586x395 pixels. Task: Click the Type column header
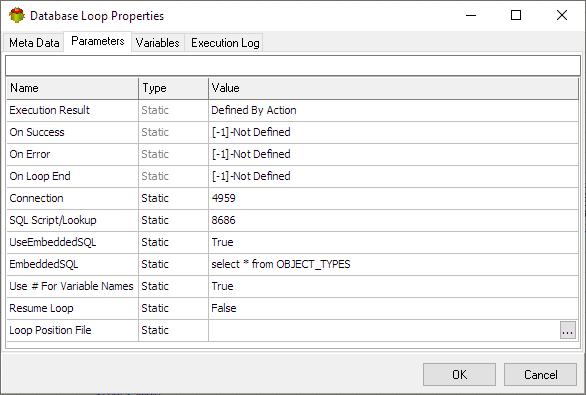(x=173, y=88)
